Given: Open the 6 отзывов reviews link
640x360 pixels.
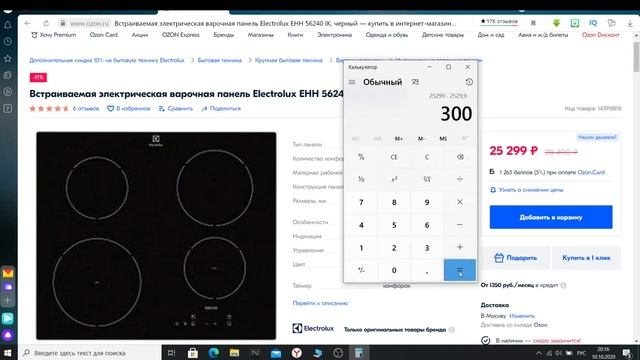Looking at the screenshot, I should pos(86,109).
